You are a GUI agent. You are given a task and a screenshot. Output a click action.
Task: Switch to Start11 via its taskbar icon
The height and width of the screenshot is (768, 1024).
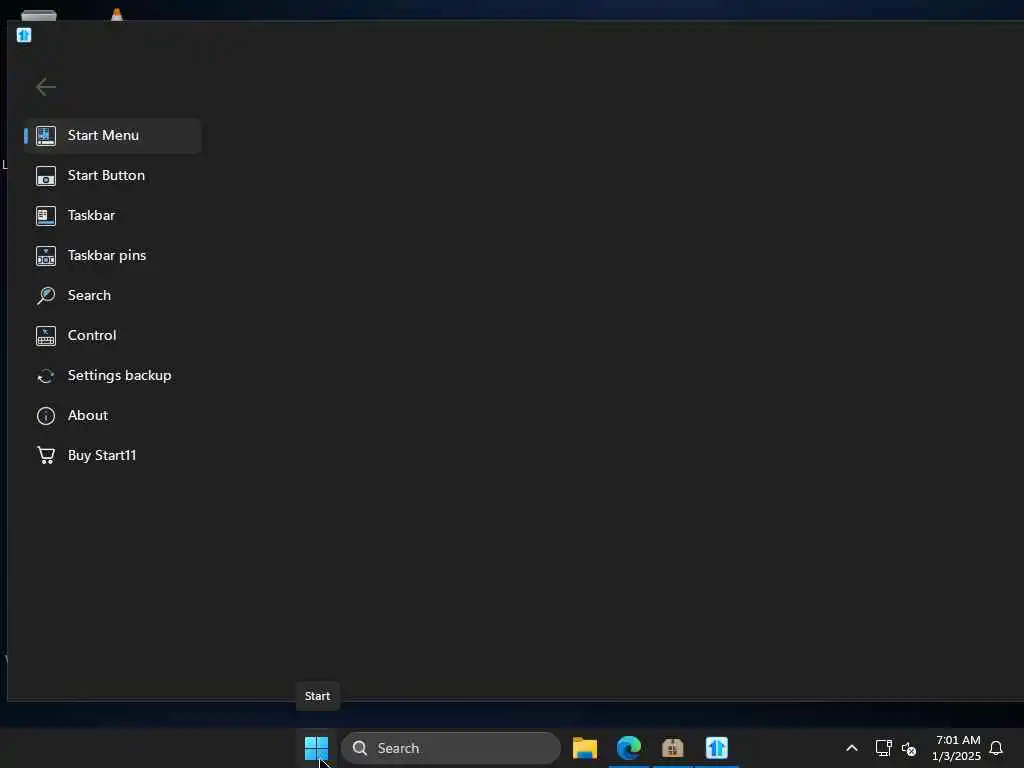tap(716, 748)
